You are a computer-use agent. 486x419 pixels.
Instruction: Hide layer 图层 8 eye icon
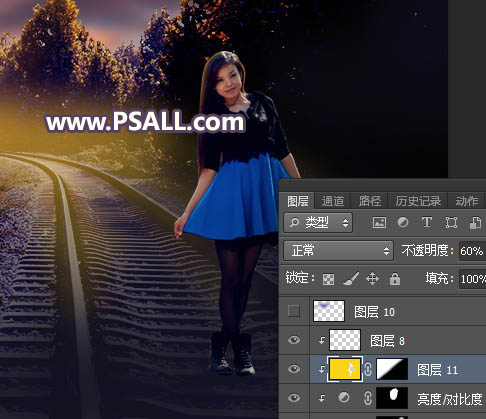(x=294, y=340)
